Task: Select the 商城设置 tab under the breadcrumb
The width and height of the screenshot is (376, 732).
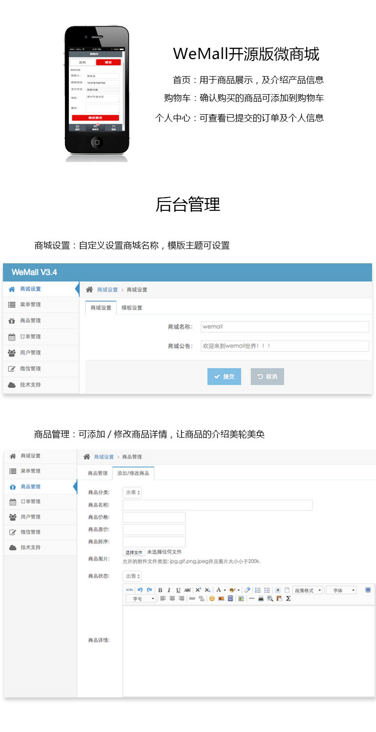Action: 100,308
